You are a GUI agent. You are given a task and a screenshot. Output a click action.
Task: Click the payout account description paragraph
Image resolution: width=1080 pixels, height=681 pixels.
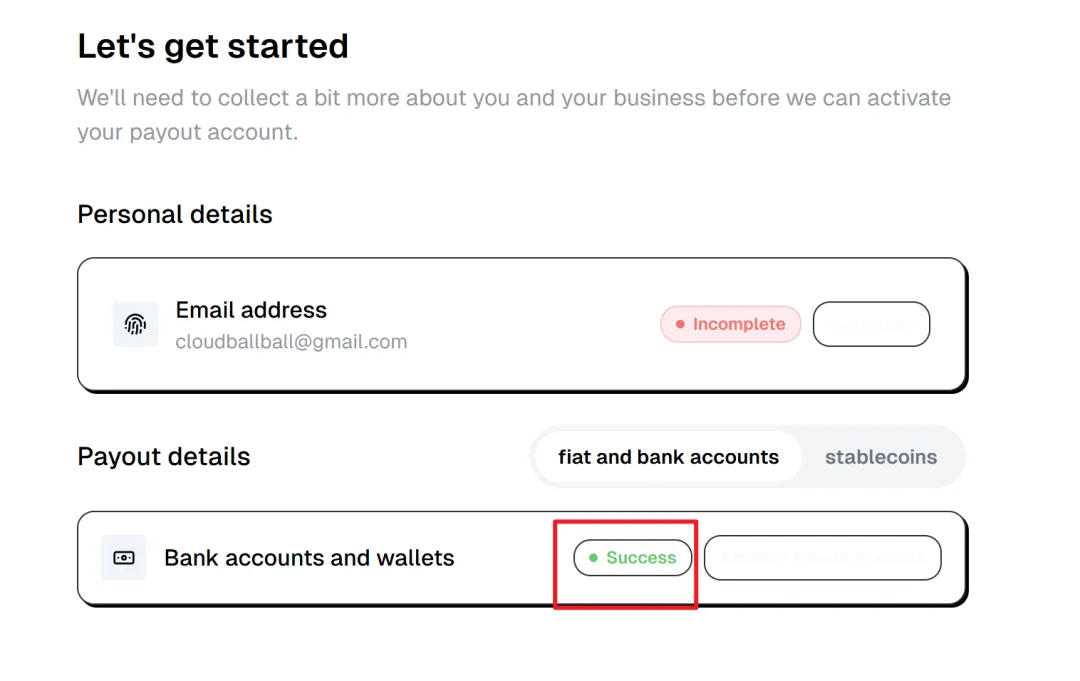(x=513, y=115)
